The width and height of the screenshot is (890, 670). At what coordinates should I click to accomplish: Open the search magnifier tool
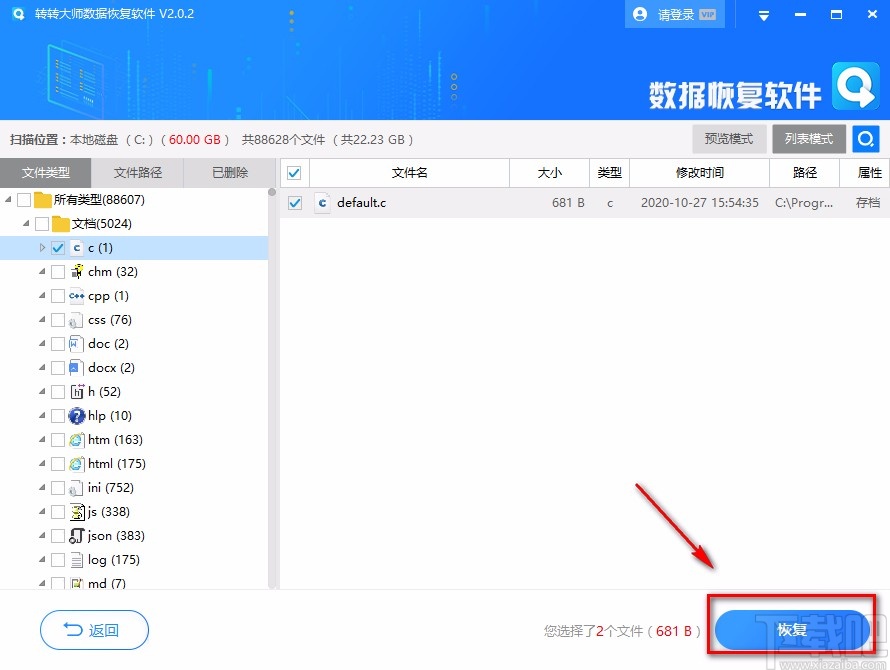tap(865, 138)
